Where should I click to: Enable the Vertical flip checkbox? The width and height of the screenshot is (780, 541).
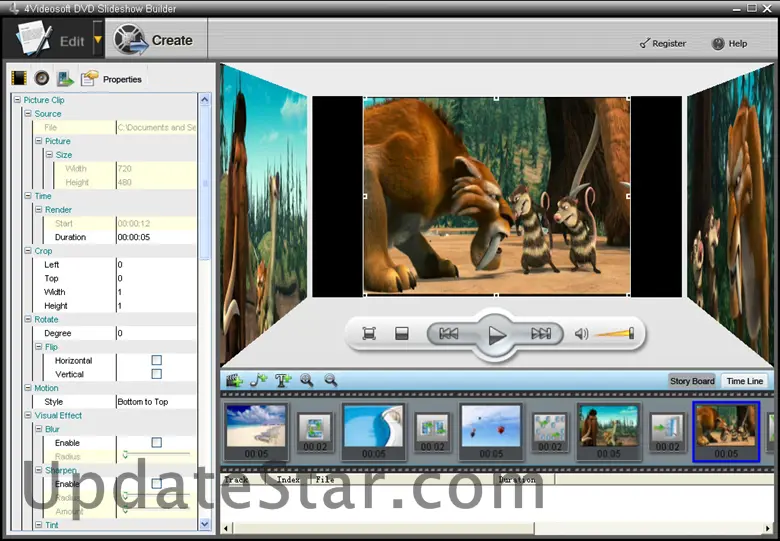156,374
